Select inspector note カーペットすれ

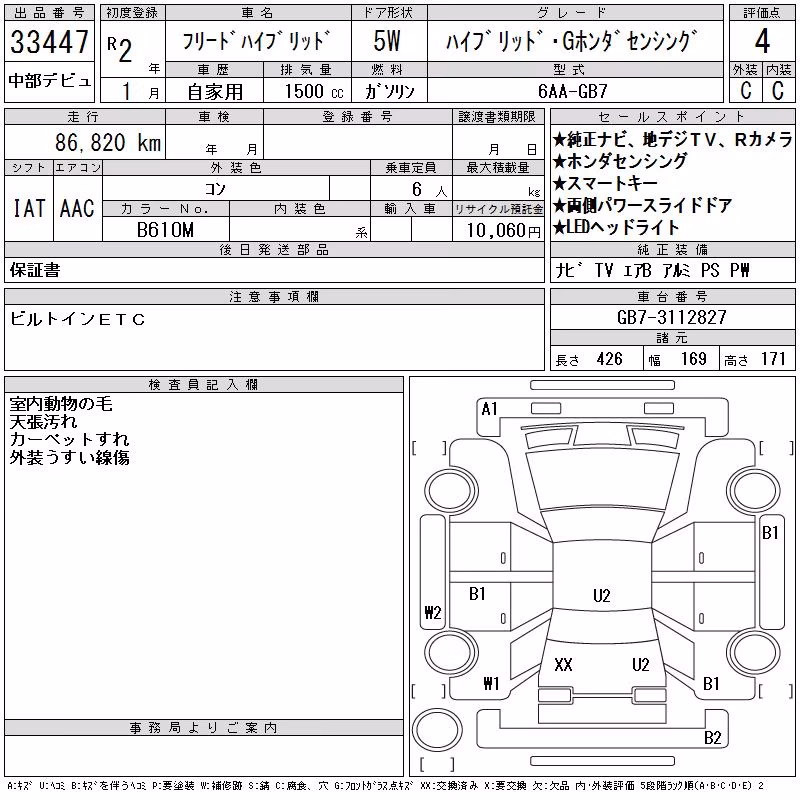69,440
